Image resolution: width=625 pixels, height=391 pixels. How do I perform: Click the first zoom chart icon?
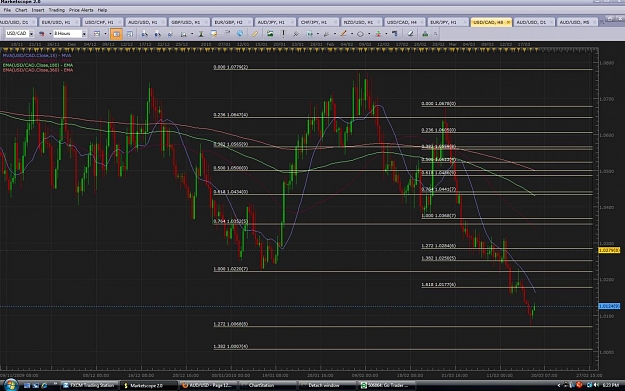[x=144, y=34]
